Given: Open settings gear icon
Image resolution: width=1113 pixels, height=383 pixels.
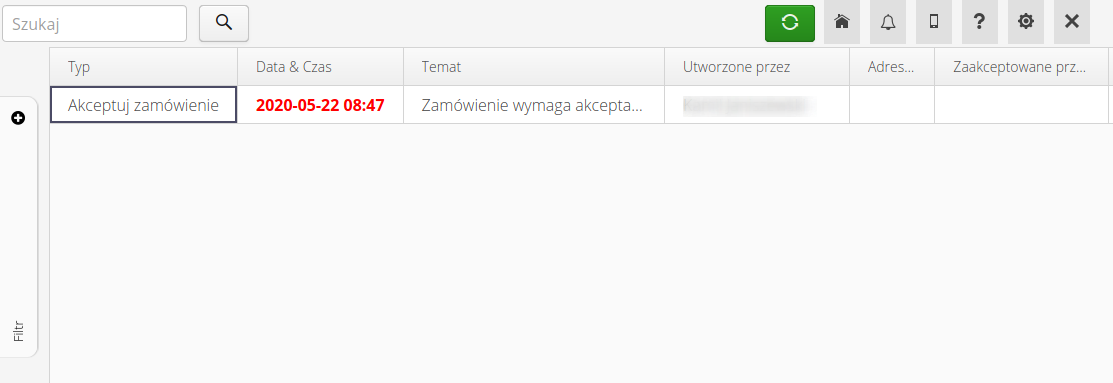Looking at the screenshot, I should (x=1026, y=22).
